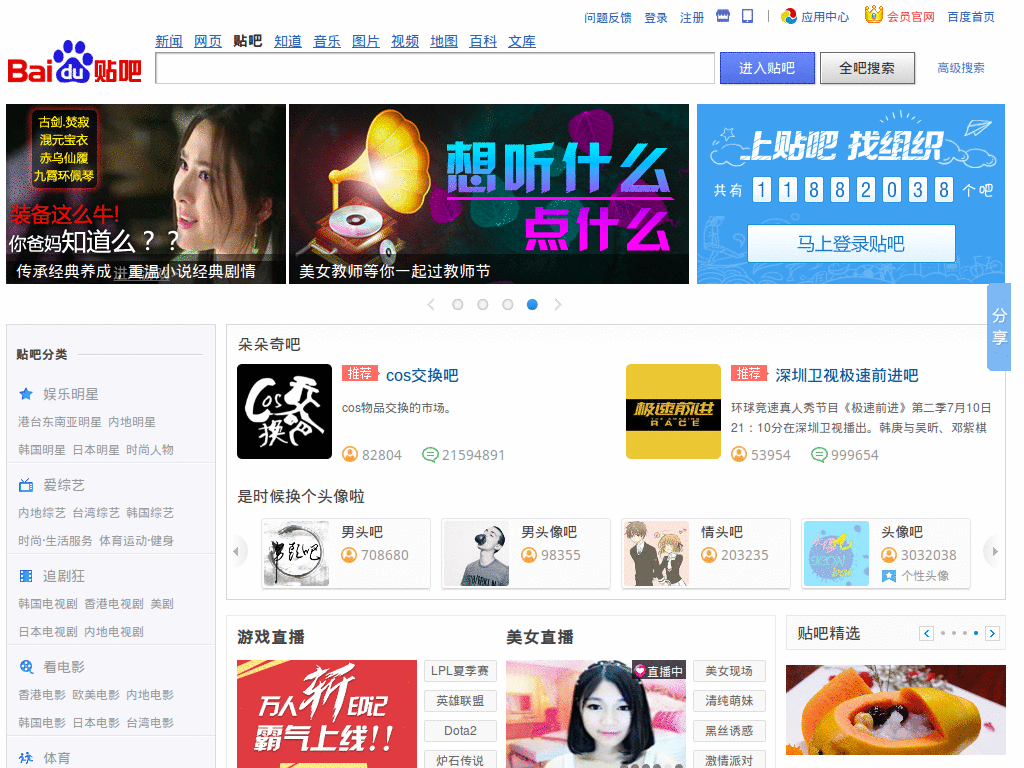Open the 情头吧 anime couple image
1024x768 pixels.
656,553
